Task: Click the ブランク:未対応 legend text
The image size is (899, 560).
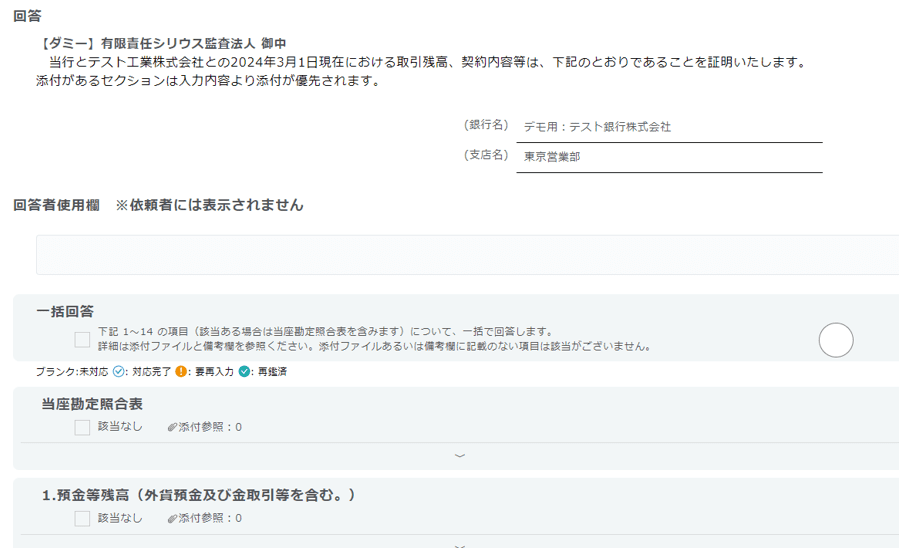Action: pos(71,371)
